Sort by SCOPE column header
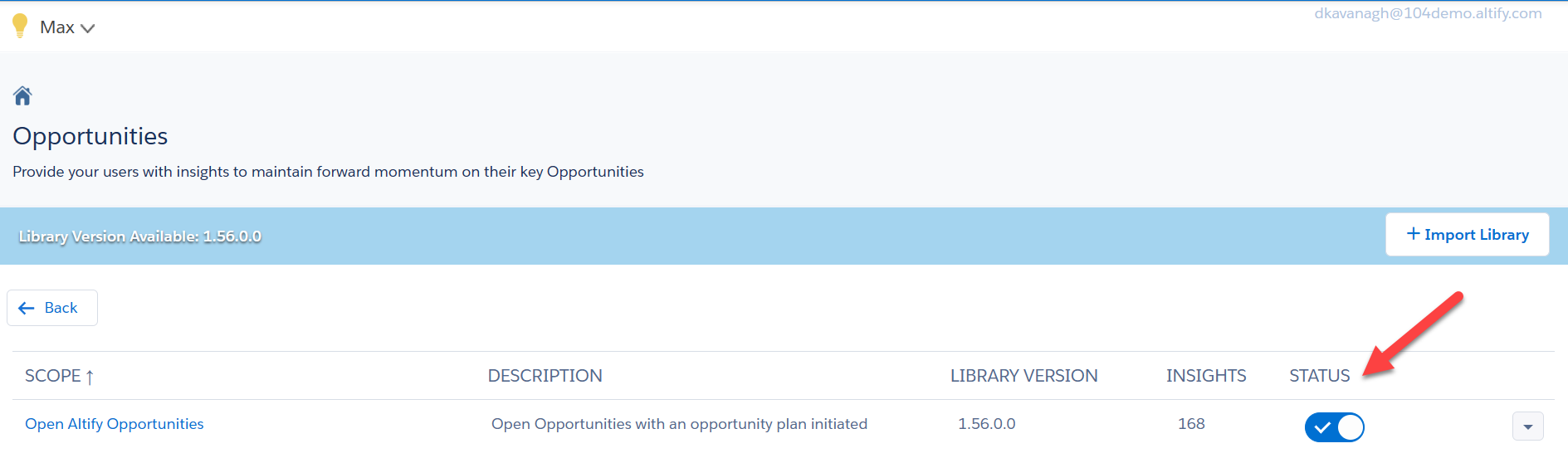1568x458 pixels. tap(53, 376)
